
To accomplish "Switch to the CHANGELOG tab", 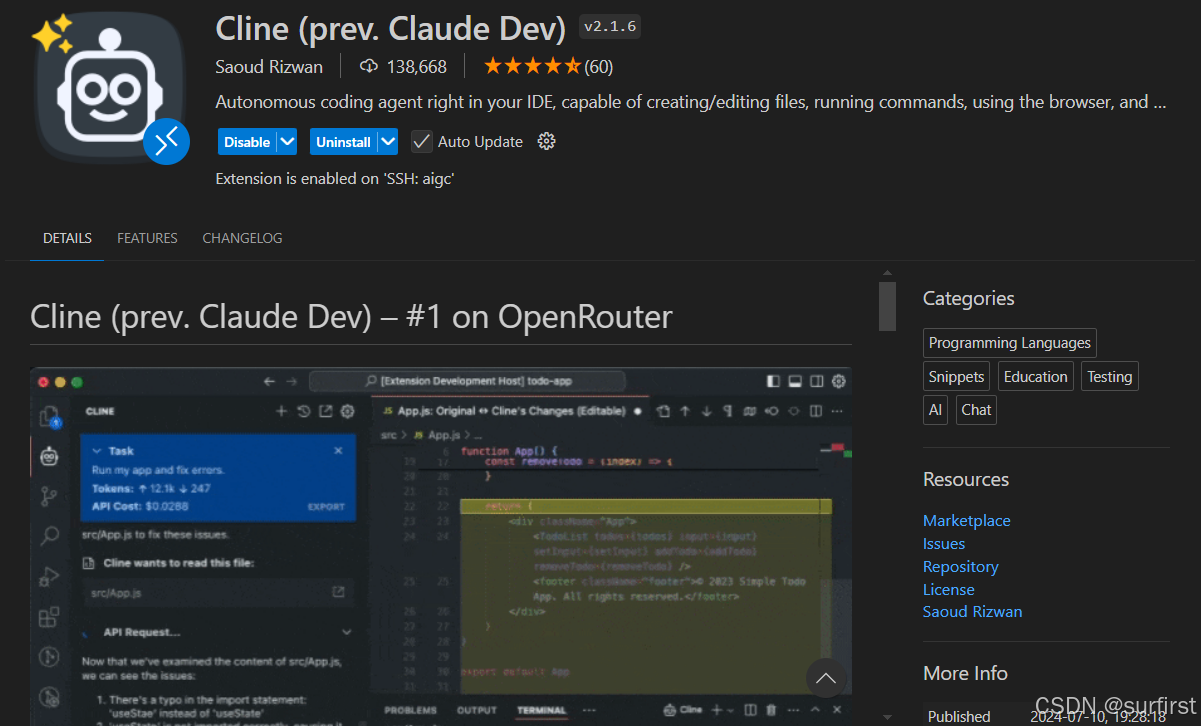I will pos(242,238).
